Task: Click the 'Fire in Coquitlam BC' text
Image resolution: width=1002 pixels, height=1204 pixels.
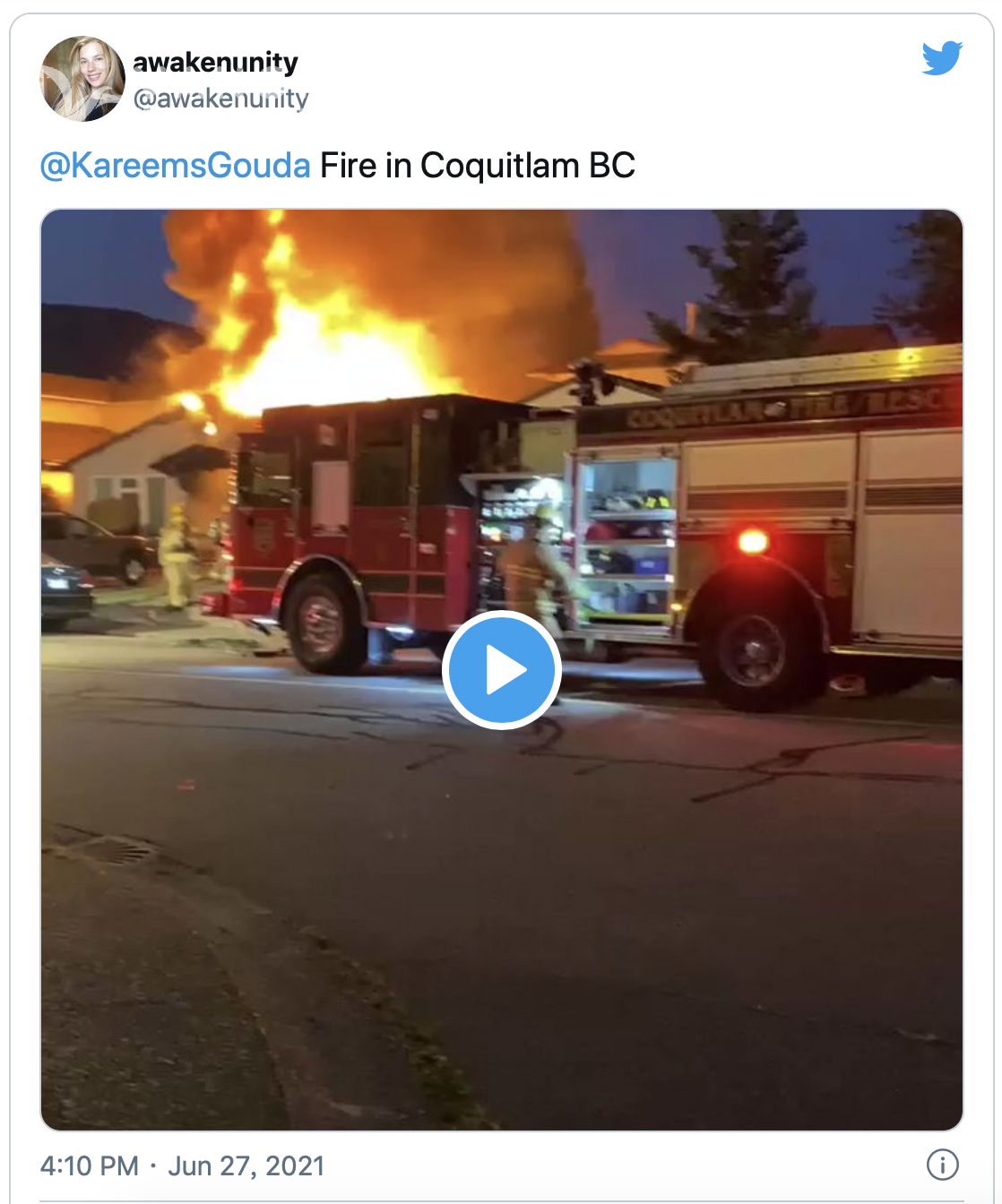Action: tap(478, 166)
